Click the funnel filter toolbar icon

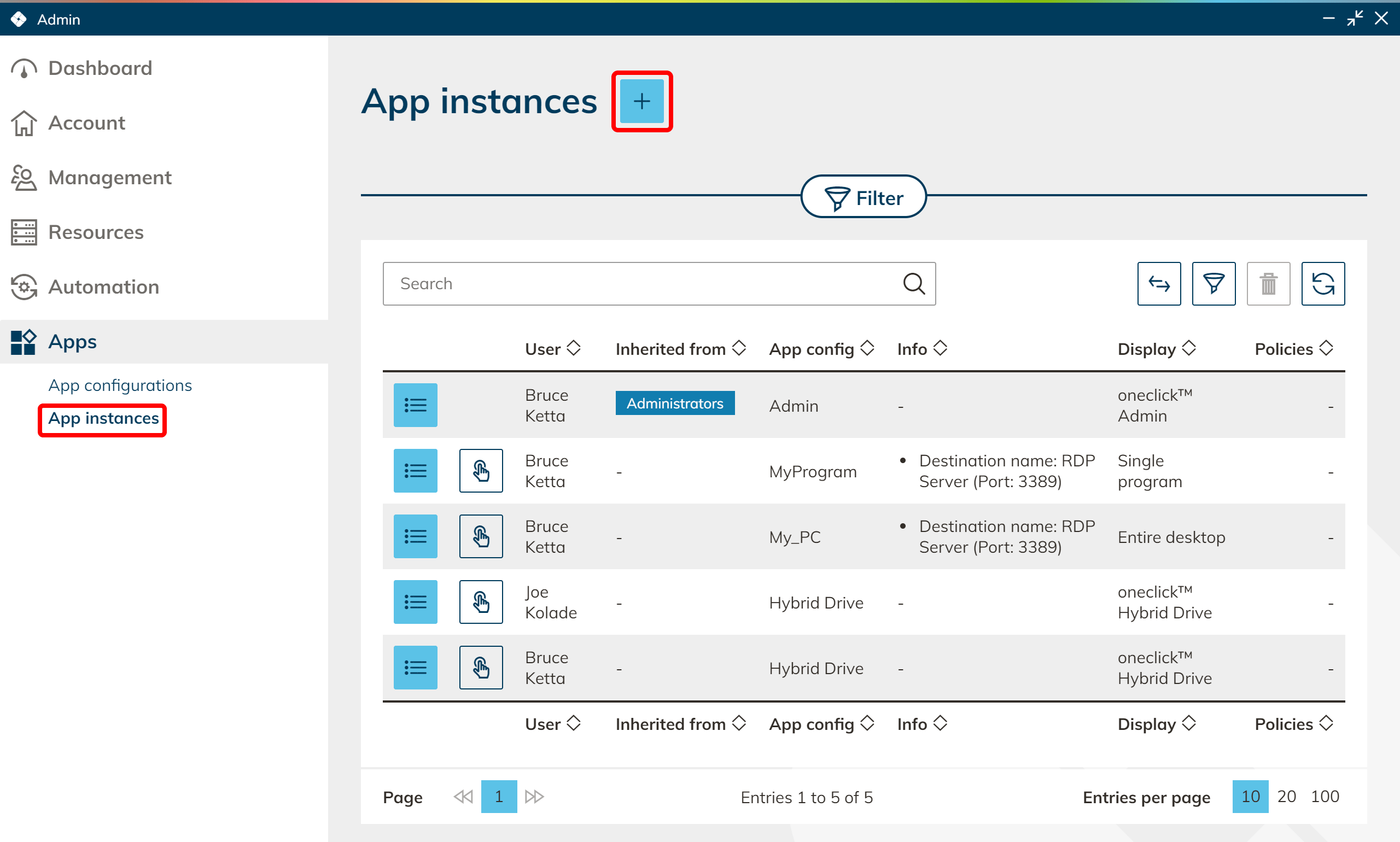click(1213, 284)
